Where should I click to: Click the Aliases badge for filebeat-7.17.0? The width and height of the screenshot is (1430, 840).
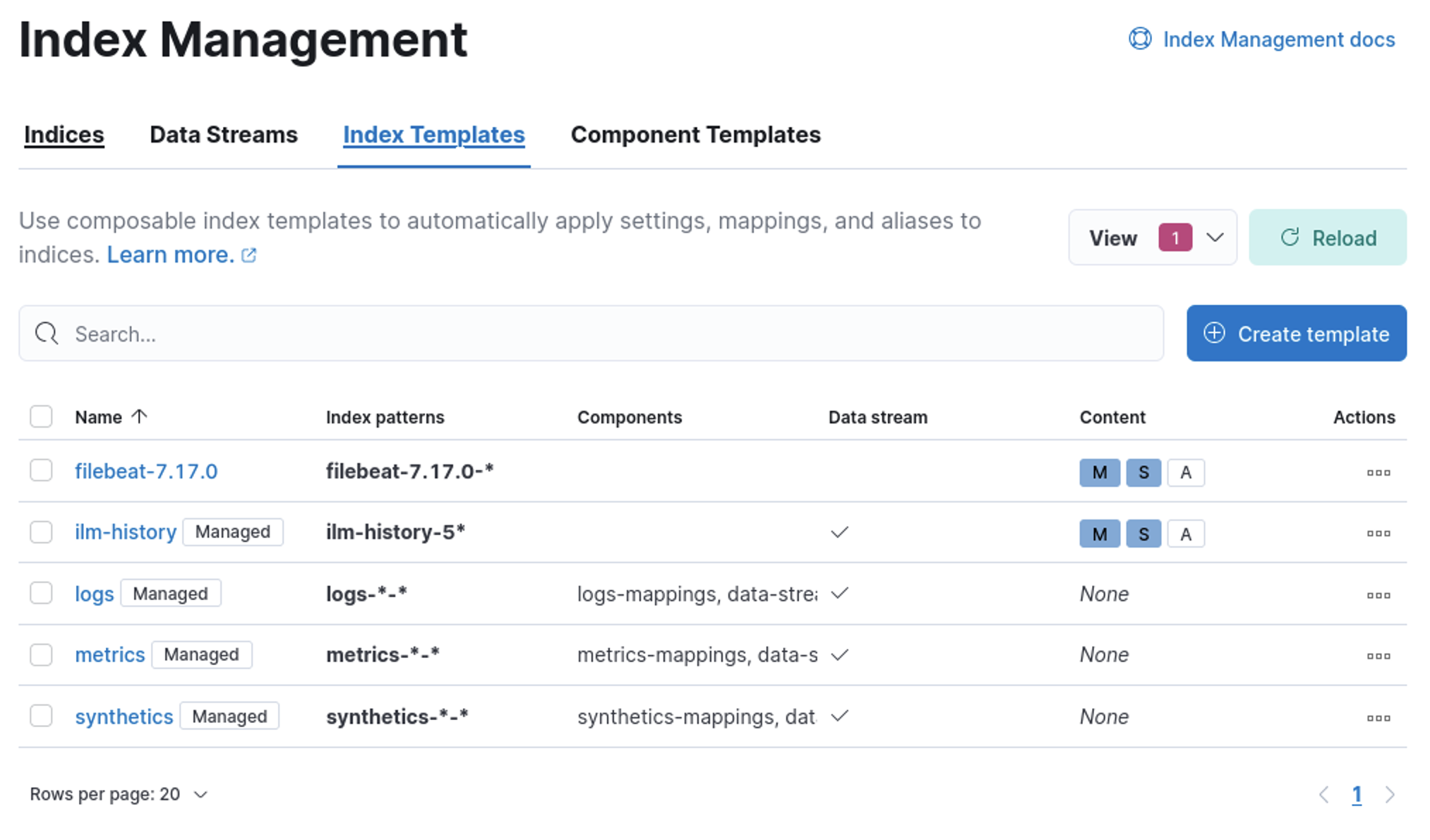[x=1185, y=472]
